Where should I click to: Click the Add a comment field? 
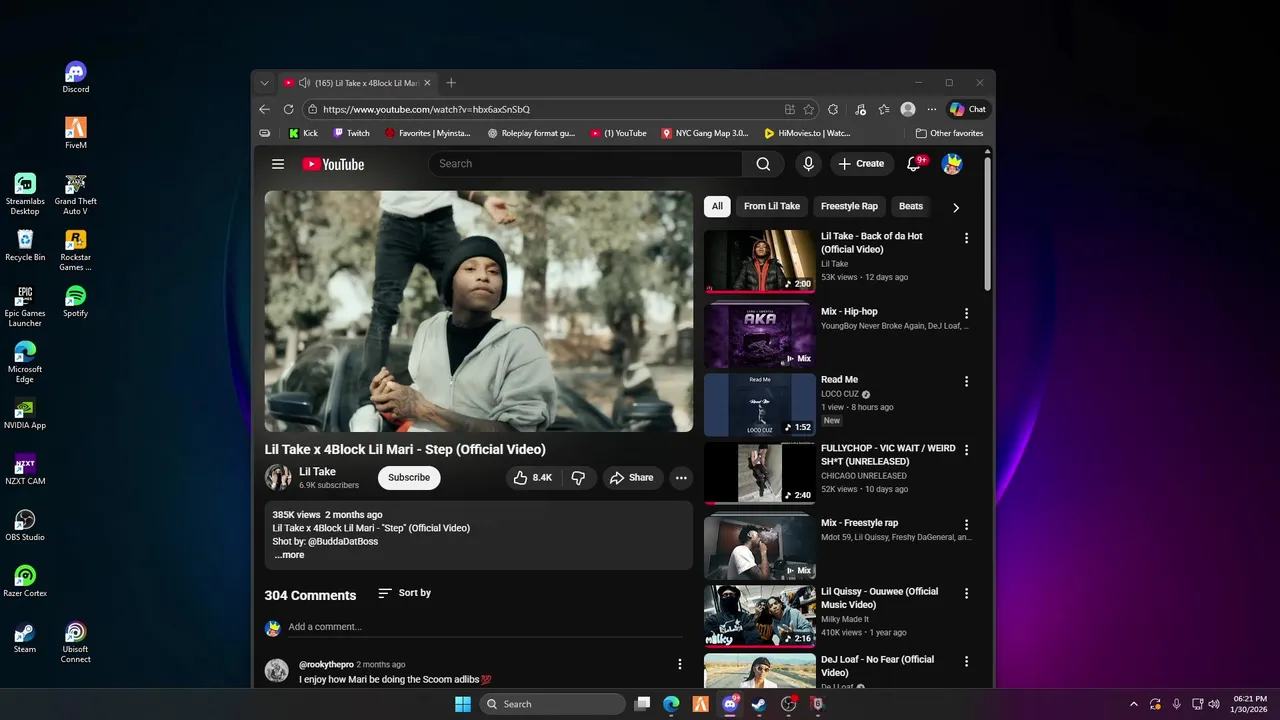485,627
